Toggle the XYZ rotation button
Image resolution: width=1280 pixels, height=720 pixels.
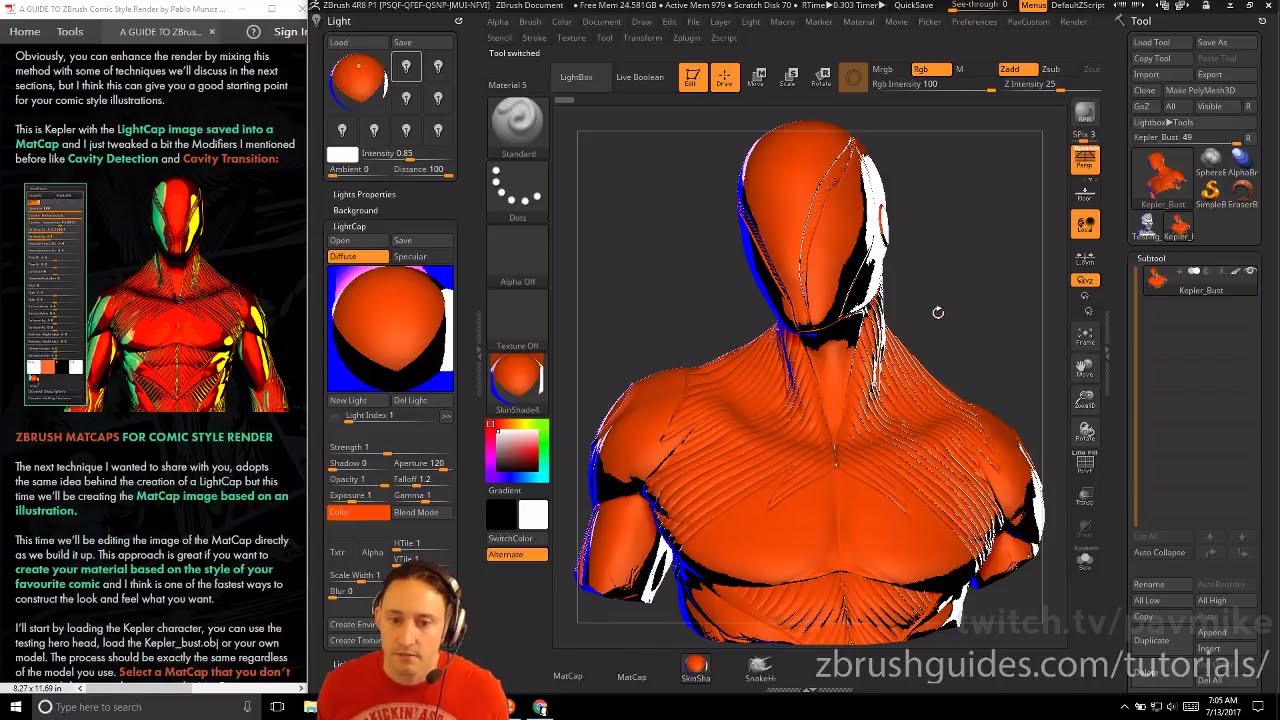coord(1085,281)
